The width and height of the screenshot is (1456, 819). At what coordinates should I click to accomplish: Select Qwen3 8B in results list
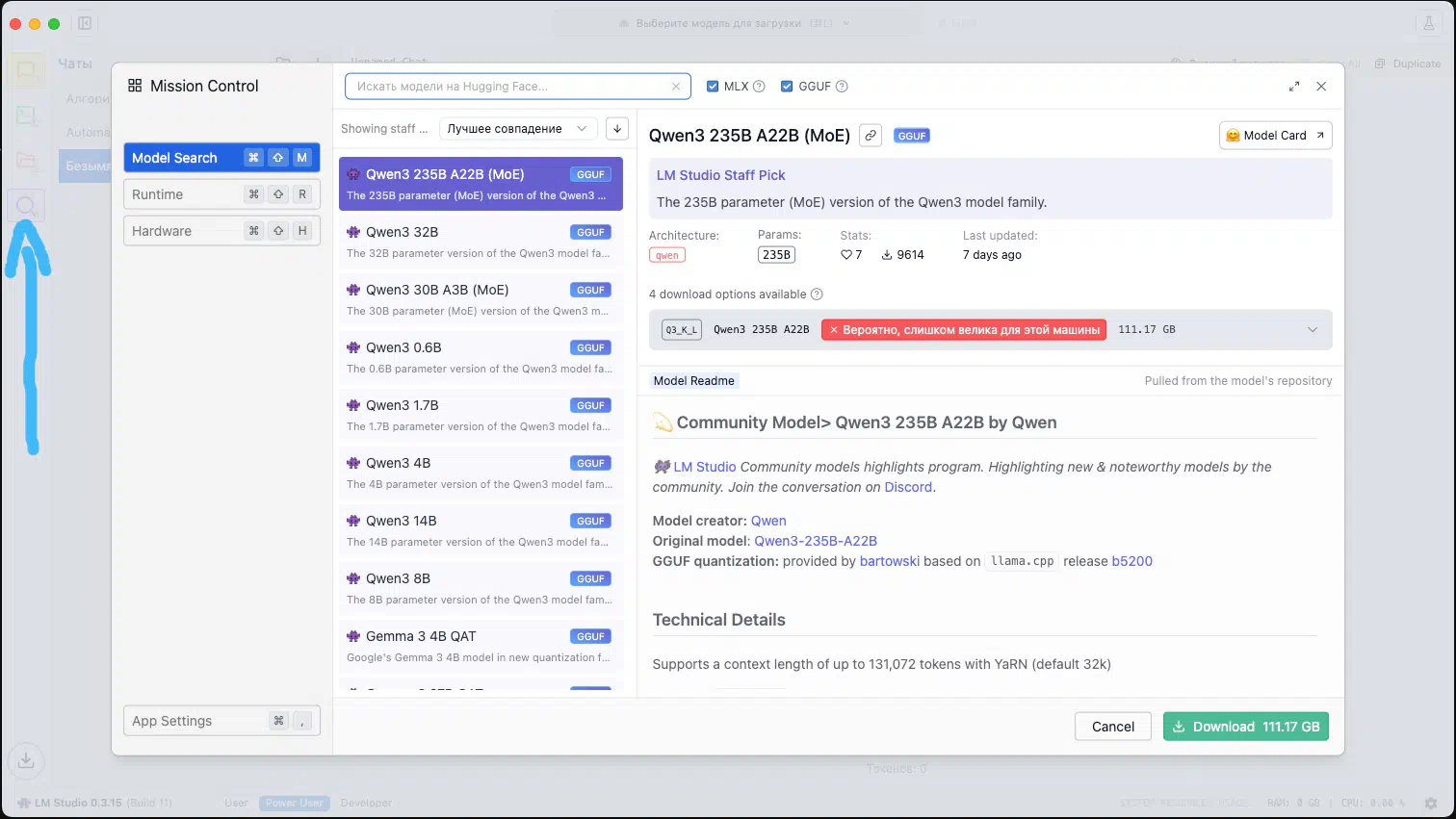pos(481,588)
